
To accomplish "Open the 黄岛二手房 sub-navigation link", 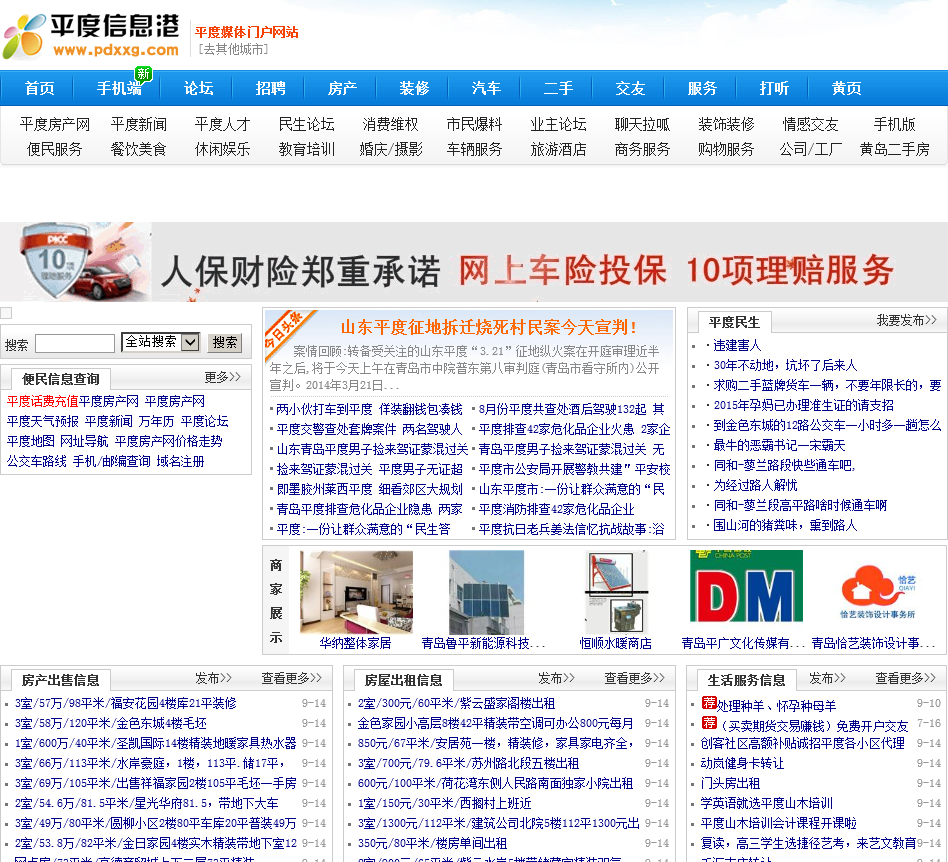I will (895, 149).
